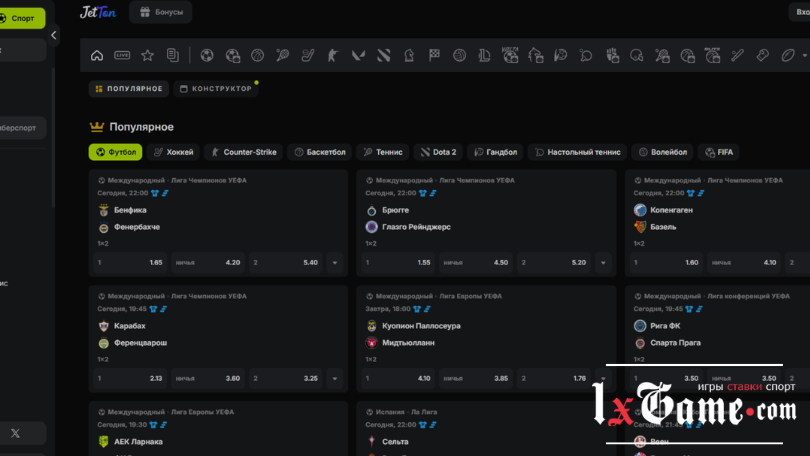Expand more markets for Карабах match
Viewport: 810px width, 456px height.
(x=335, y=378)
